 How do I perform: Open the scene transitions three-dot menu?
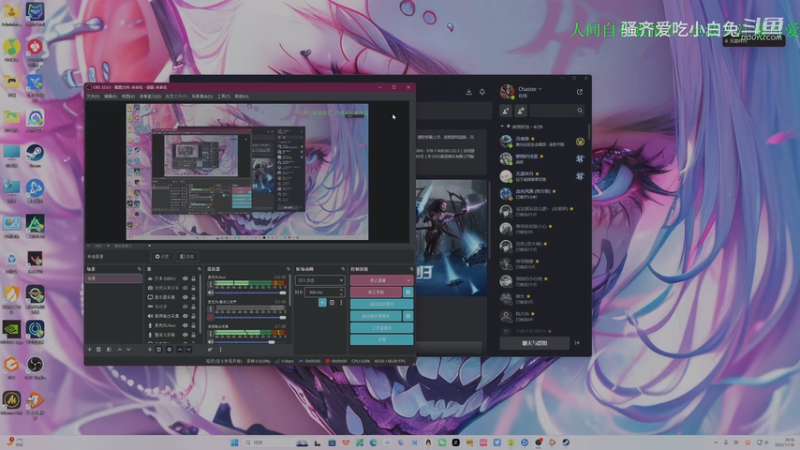point(341,303)
